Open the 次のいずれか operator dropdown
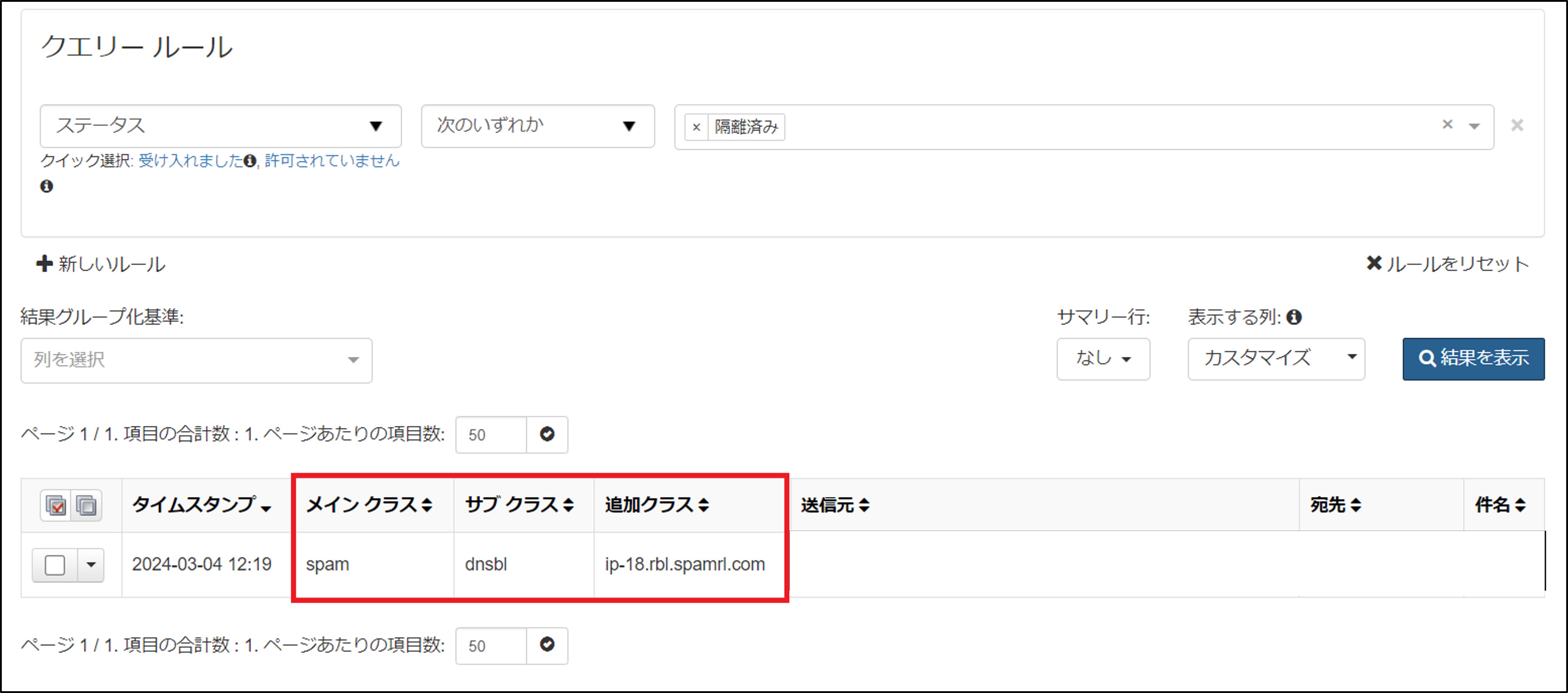The height and width of the screenshot is (693, 1568). pyautogui.click(x=538, y=126)
